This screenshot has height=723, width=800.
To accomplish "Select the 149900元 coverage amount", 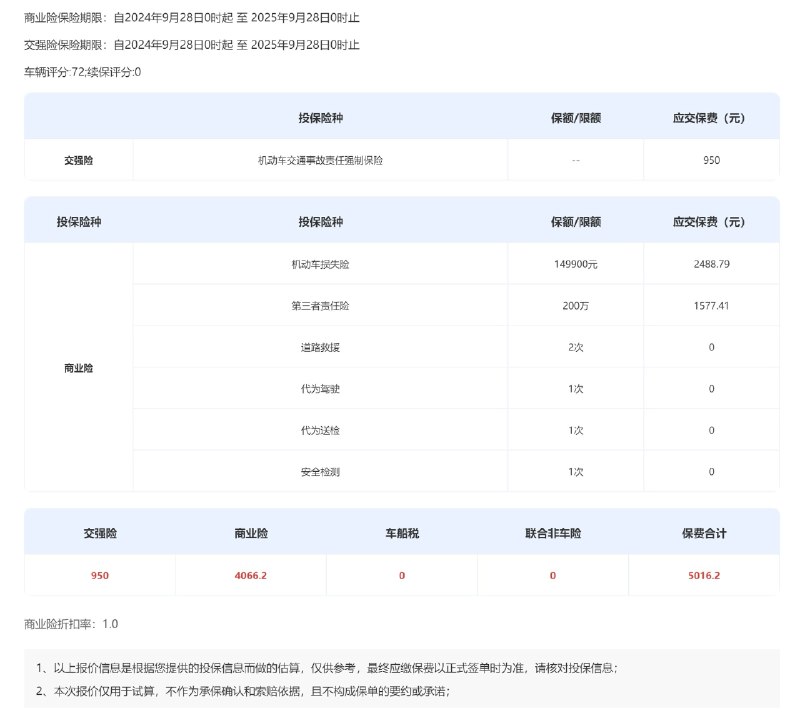I will 576,264.
